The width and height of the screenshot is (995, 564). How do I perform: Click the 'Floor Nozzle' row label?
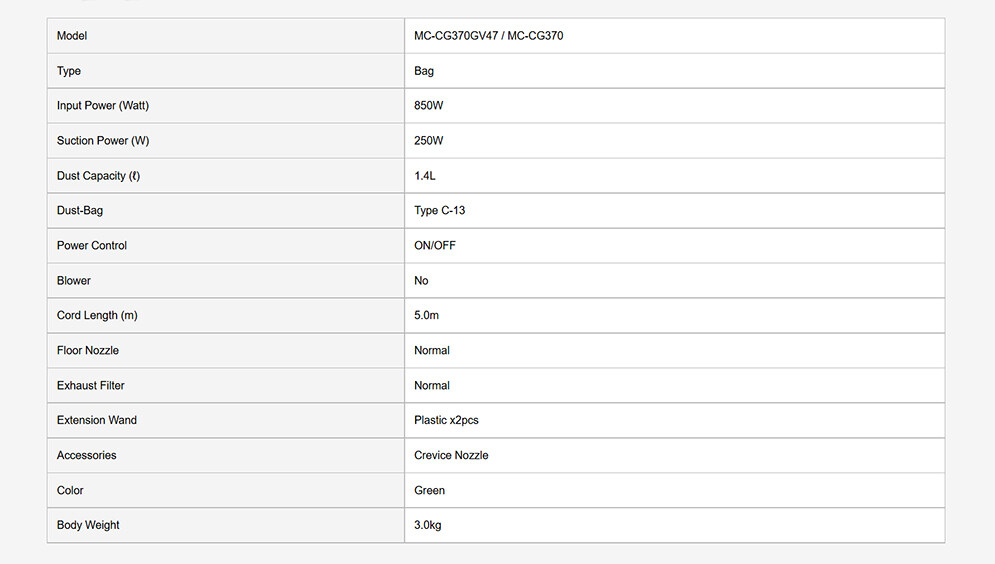click(x=88, y=351)
